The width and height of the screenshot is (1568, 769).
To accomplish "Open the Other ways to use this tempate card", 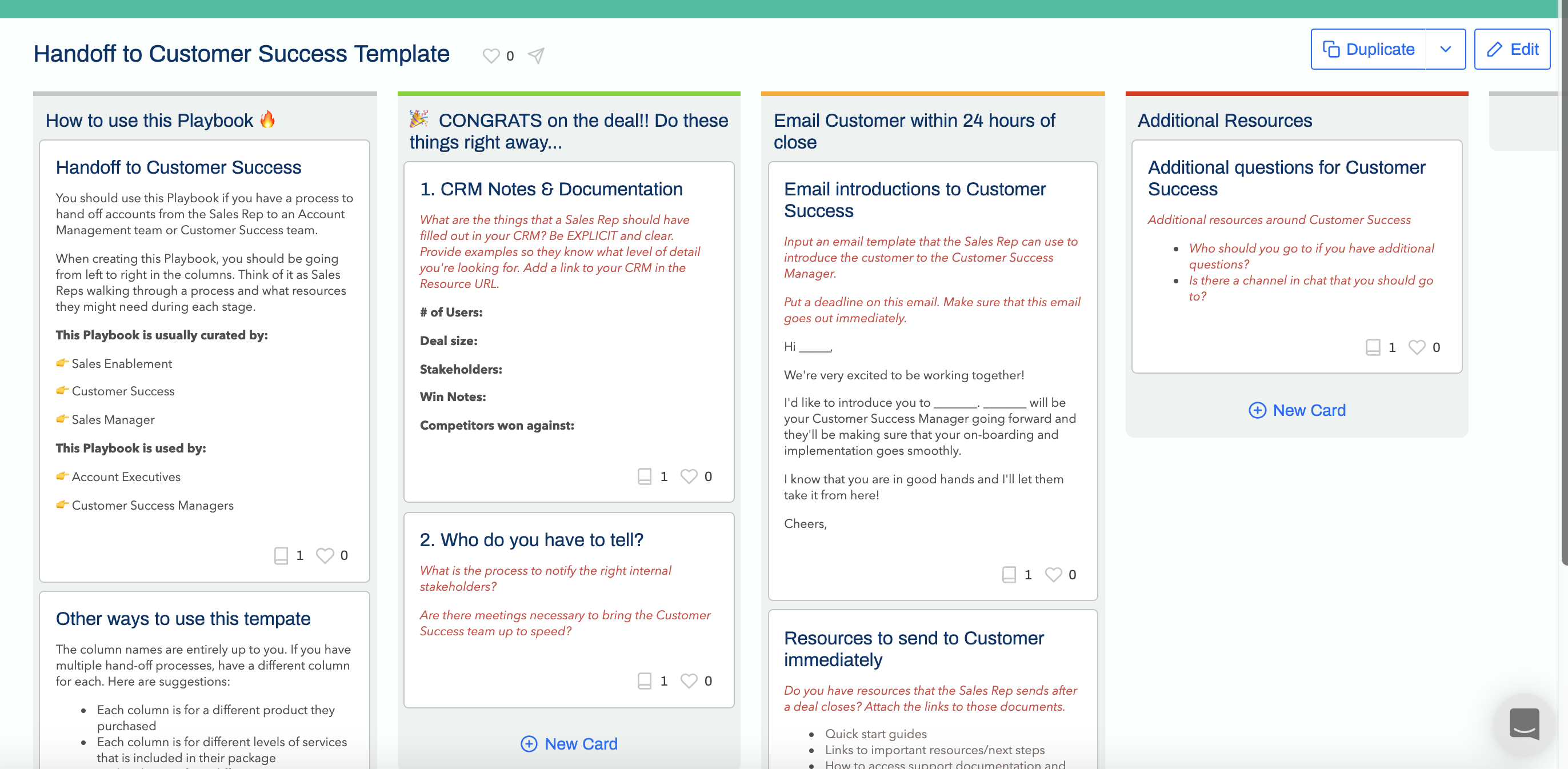I will tap(183, 619).
